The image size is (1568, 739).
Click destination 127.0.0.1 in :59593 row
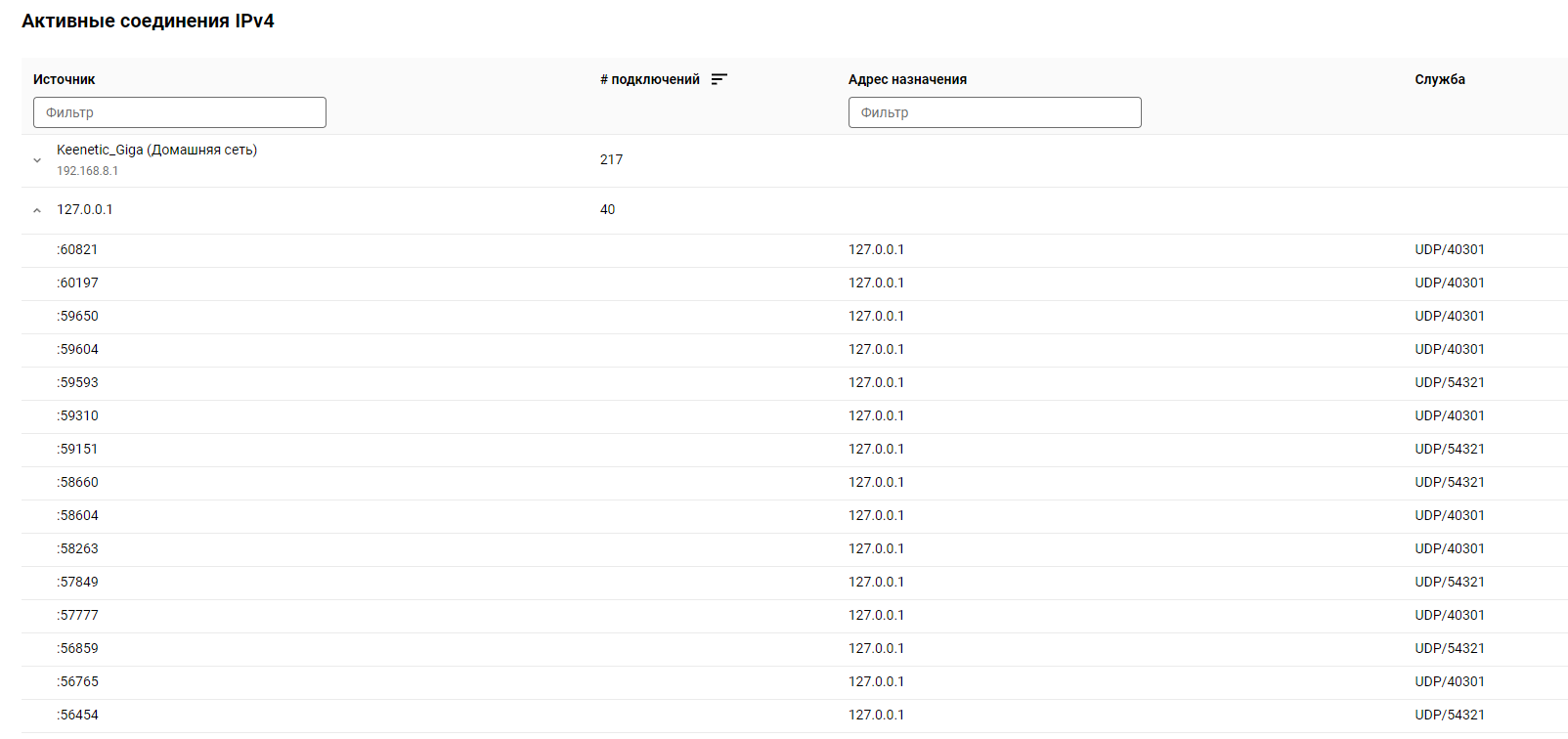(x=876, y=382)
